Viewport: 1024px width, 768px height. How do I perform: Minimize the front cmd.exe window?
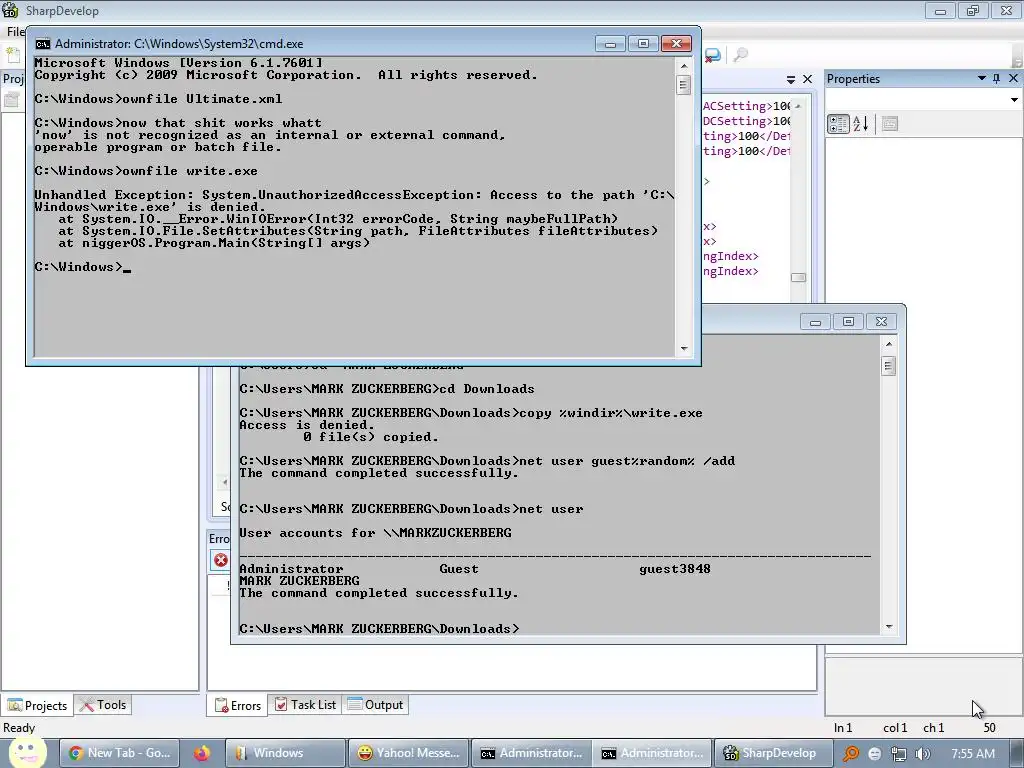(x=611, y=44)
